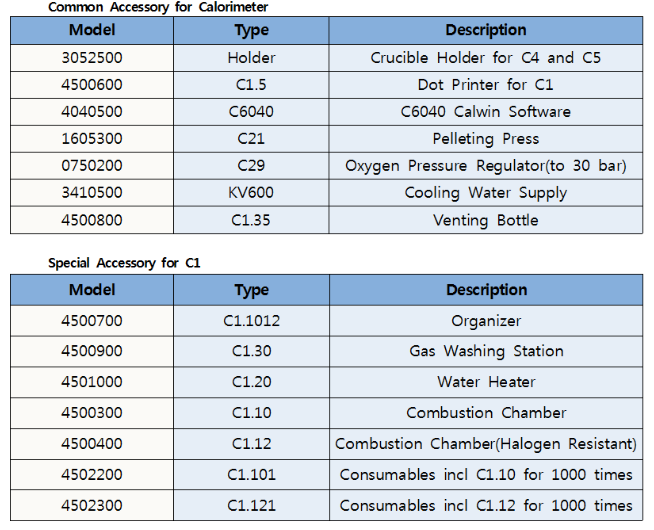Screen dimensions: 654x530
Task: Click Crucible Holder for C4 and C5
Action: [486, 57]
